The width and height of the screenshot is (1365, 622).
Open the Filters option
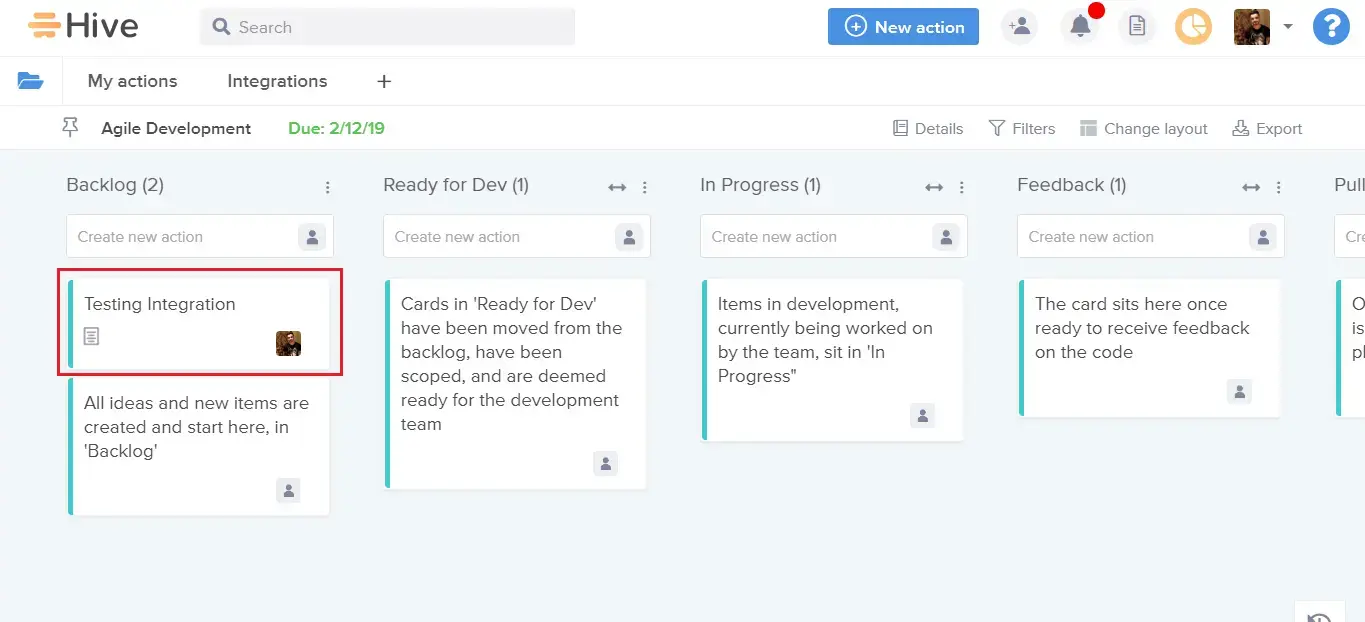point(1022,128)
